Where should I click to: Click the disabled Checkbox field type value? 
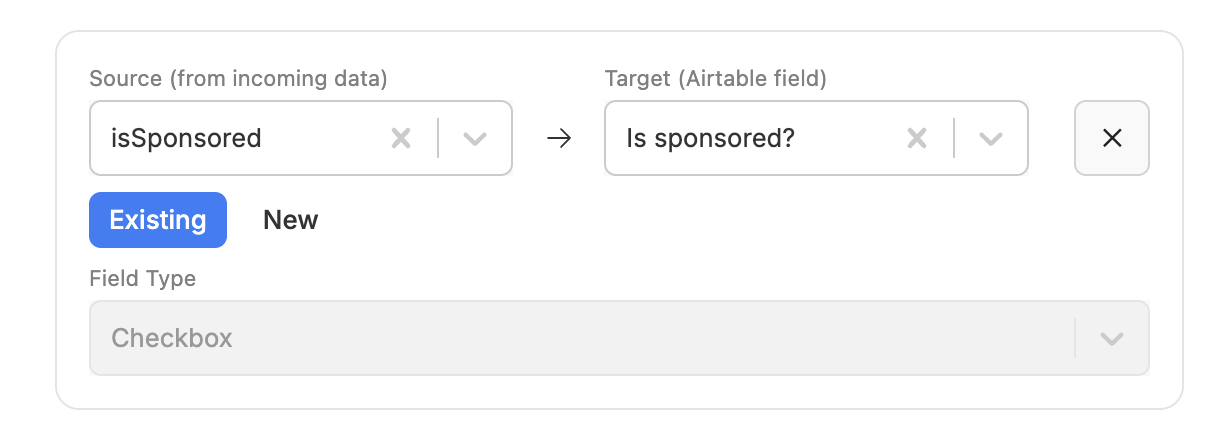point(172,338)
